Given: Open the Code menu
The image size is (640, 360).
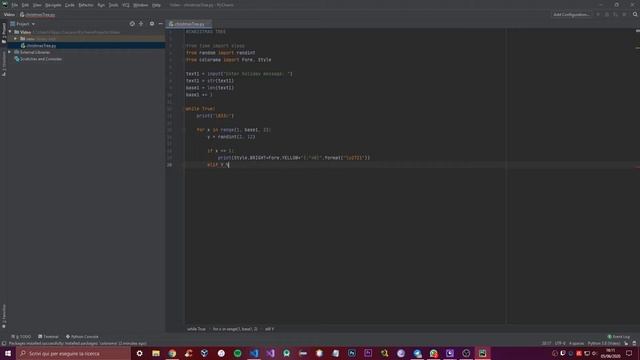Looking at the screenshot, I should 70,5.
